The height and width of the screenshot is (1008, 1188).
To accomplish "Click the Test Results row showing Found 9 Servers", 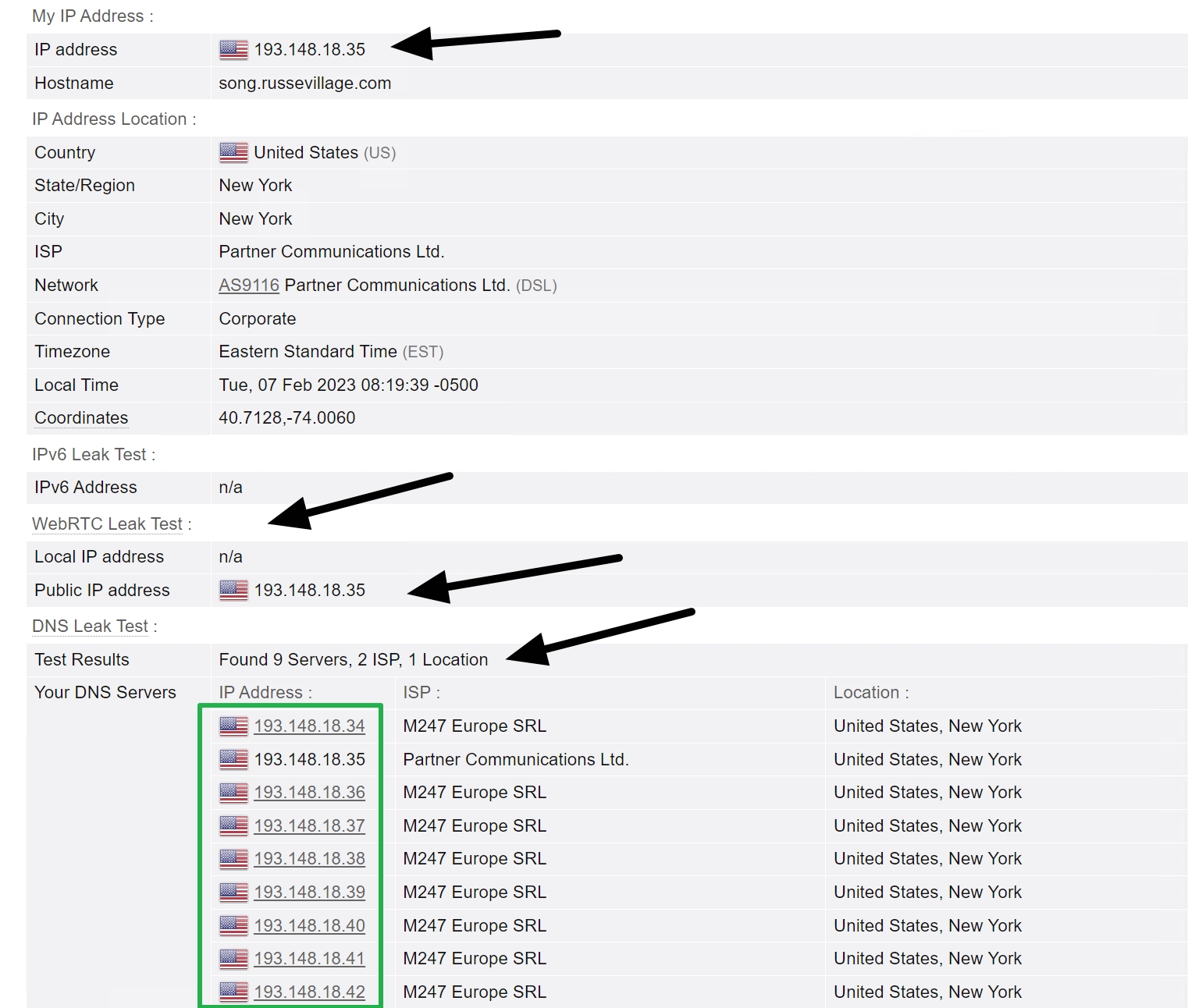I will [353, 659].
